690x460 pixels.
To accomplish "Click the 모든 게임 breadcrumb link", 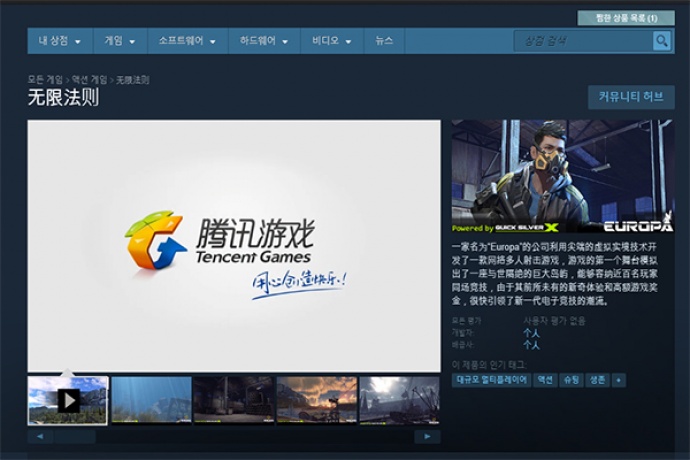I will pyautogui.click(x=46, y=79).
